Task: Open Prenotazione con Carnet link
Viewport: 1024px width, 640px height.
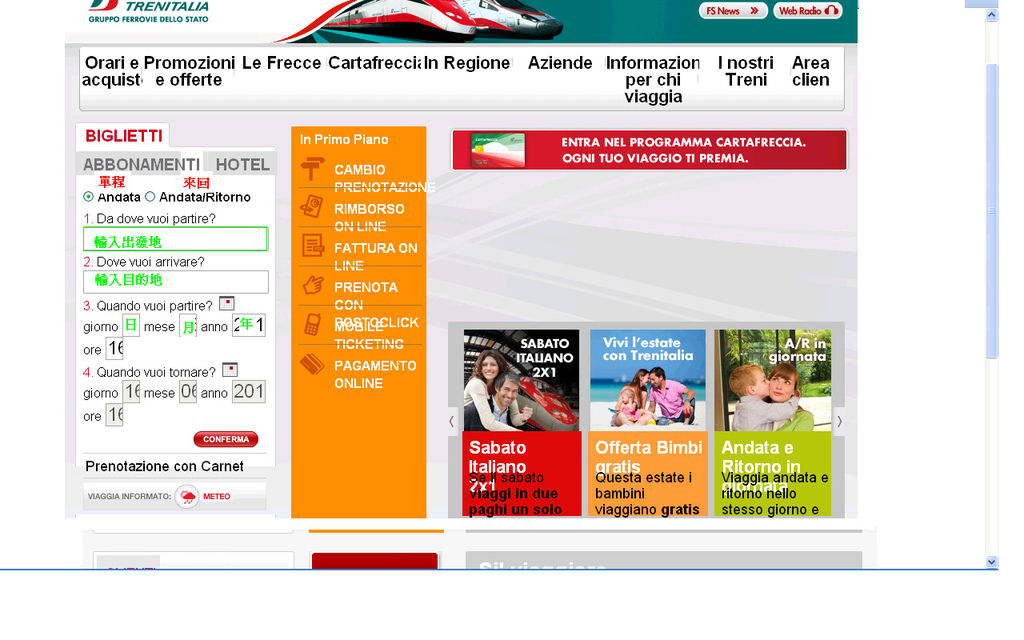Action: (x=165, y=466)
